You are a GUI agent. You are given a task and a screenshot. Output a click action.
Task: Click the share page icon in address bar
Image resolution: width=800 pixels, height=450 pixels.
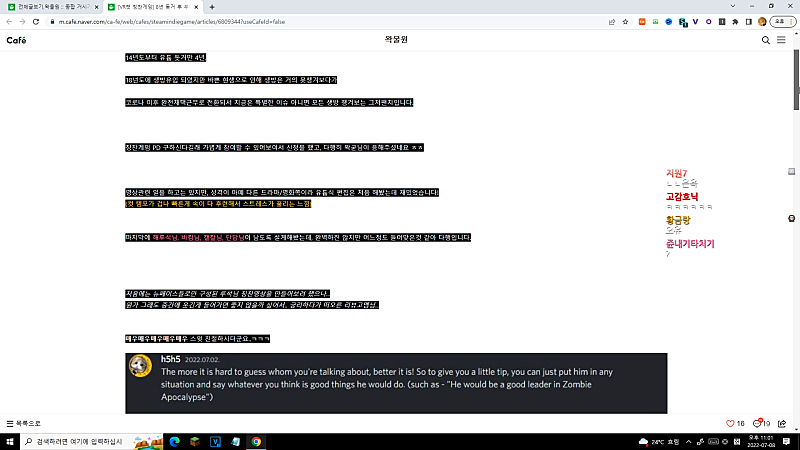[x=612, y=22]
